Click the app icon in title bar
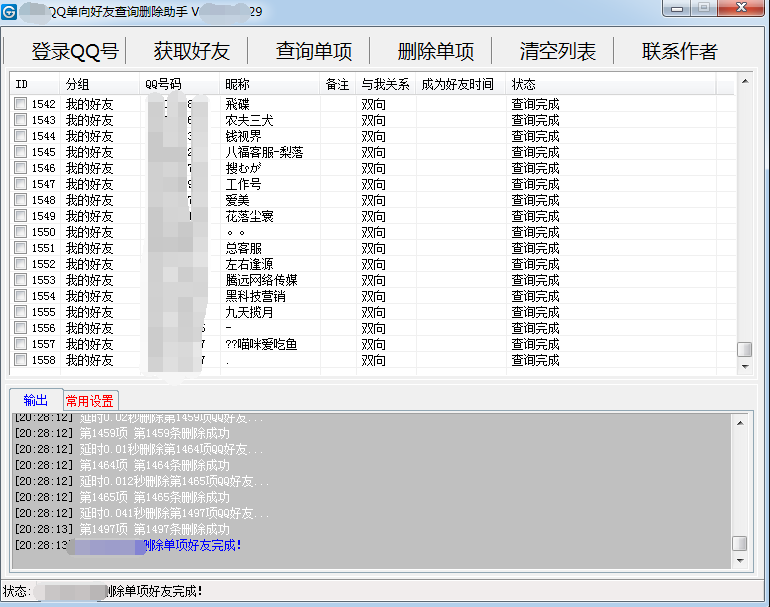The image size is (770, 607). click(x=9, y=11)
